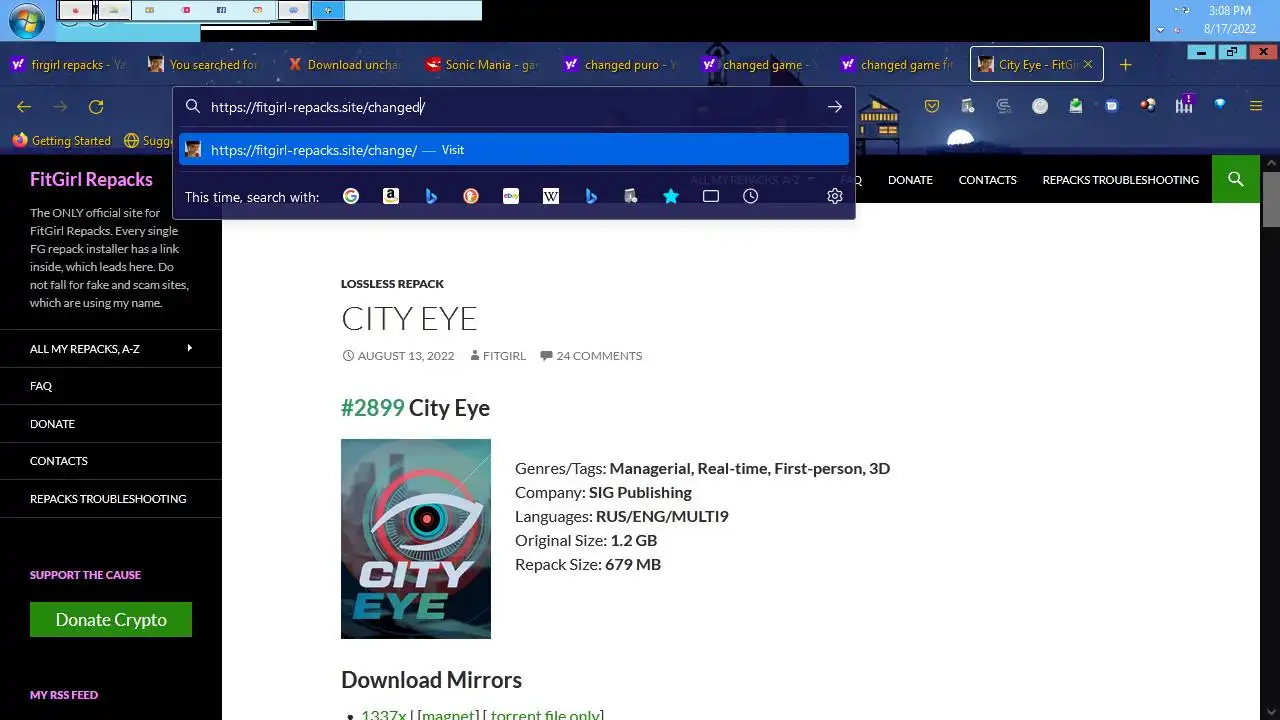Switch to the Sonic Mania tab
The width and height of the screenshot is (1280, 720).
point(481,65)
